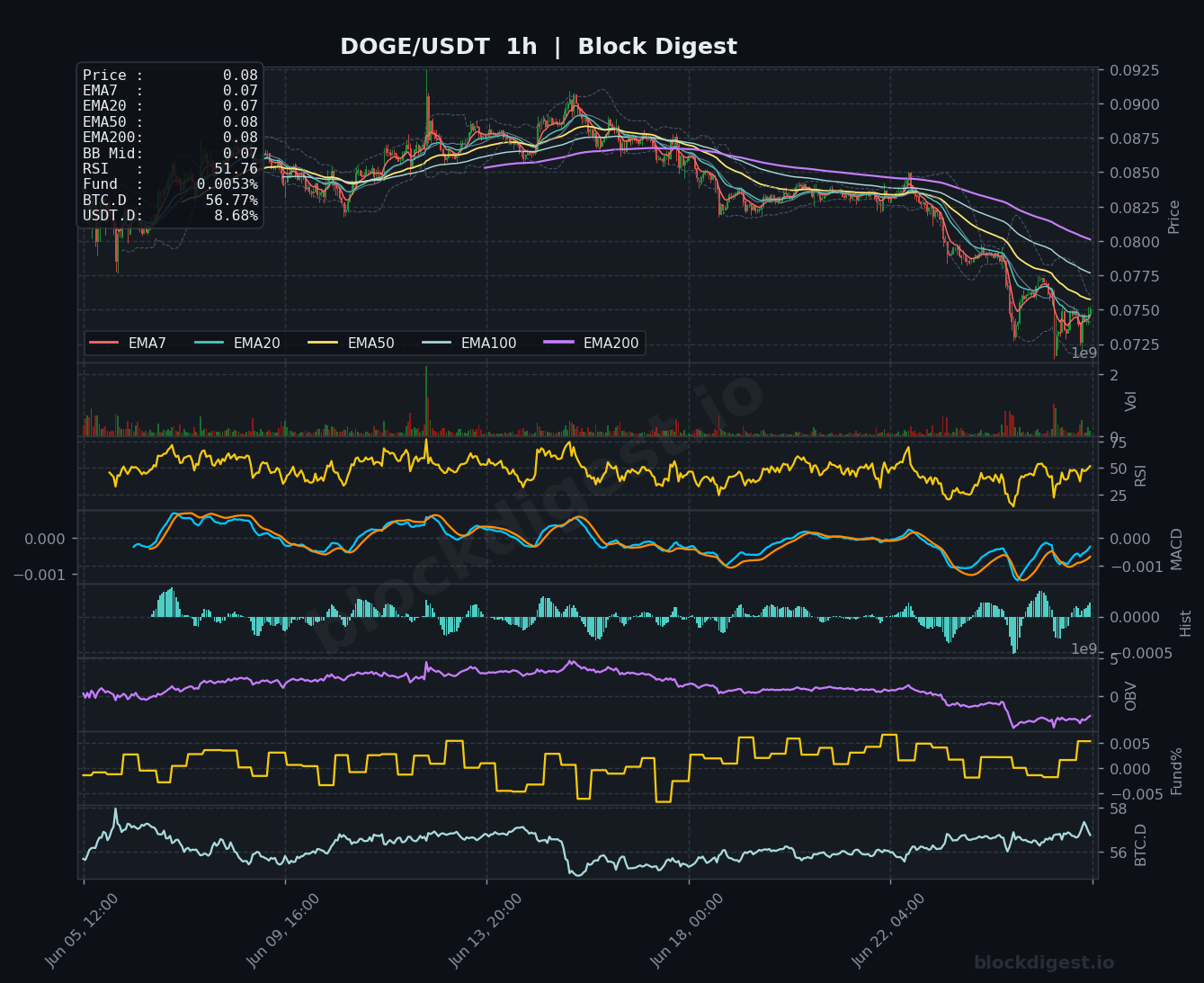The image size is (1204, 983).
Task: Click the USDT.D 8.68% row
Action: point(170,216)
